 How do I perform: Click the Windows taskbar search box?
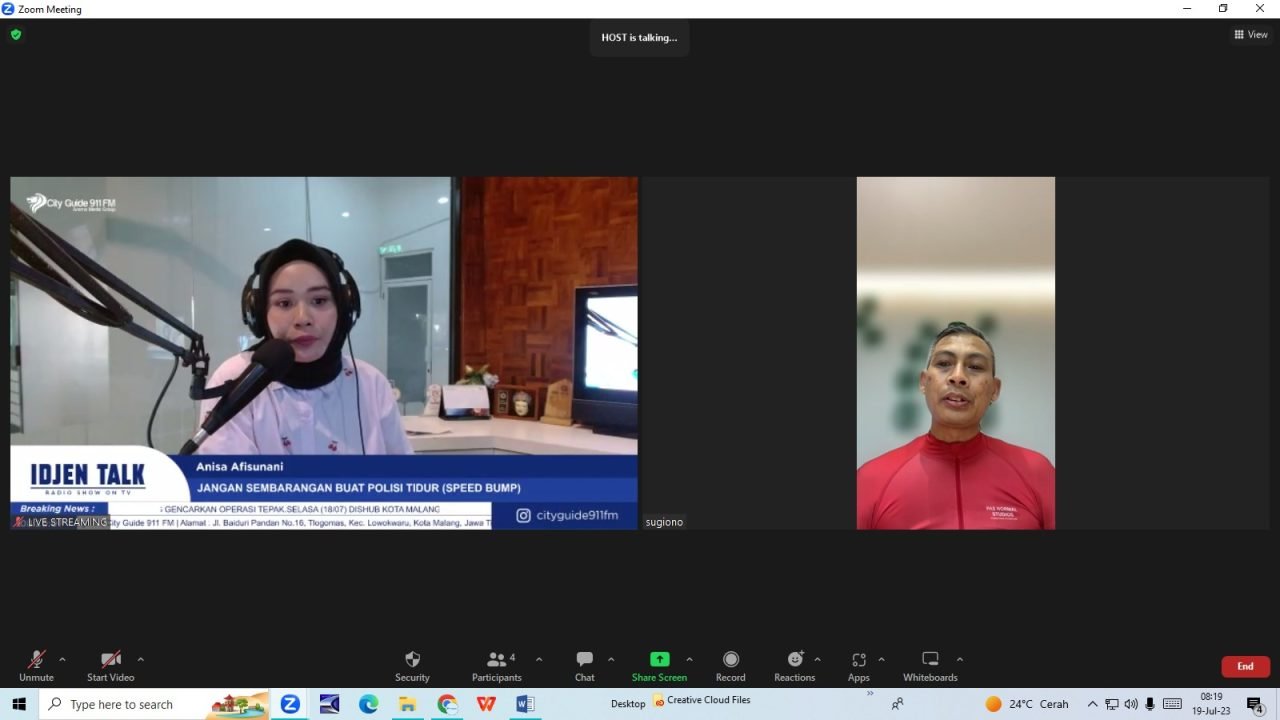tap(155, 704)
